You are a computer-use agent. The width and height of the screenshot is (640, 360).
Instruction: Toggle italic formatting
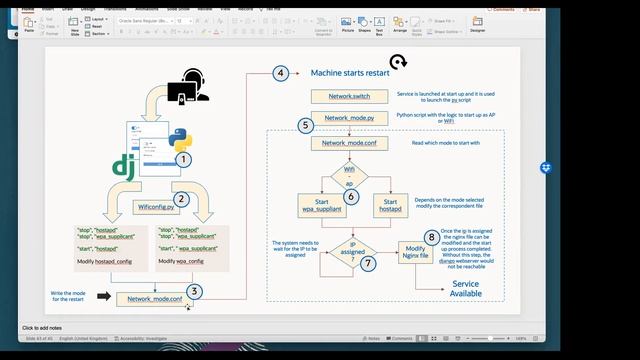tap(130, 32)
